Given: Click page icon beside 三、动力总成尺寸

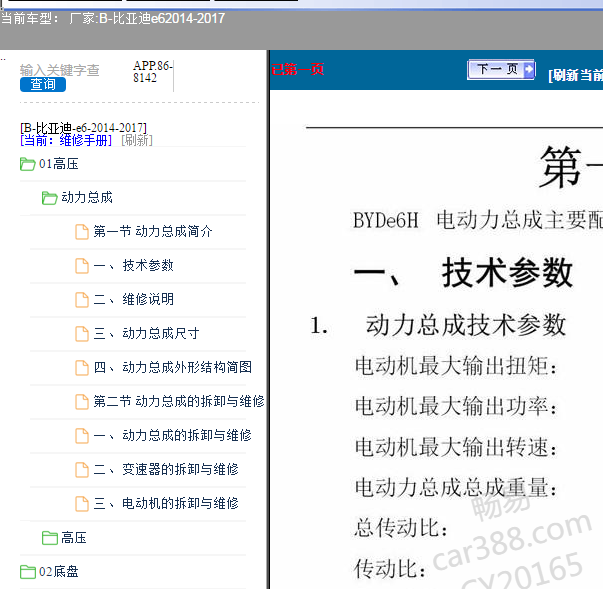Looking at the screenshot, I should click(x=82, y=334).
